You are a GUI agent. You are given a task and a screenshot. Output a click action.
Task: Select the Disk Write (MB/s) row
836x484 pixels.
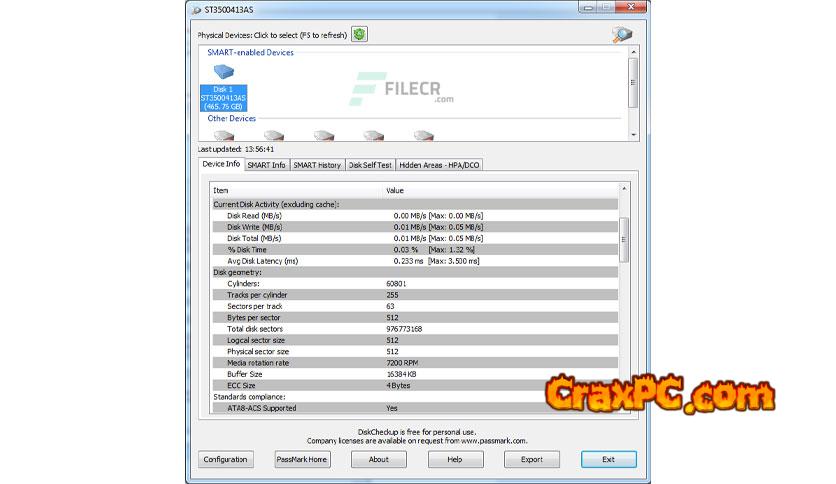415,227
